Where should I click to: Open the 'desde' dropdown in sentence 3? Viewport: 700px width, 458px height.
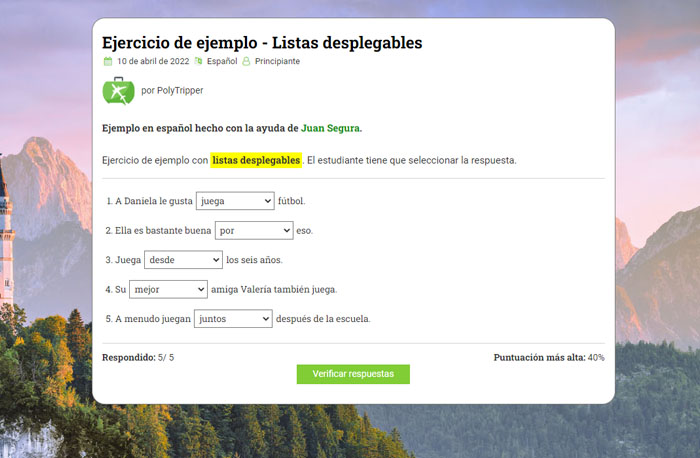click(183, 260)
